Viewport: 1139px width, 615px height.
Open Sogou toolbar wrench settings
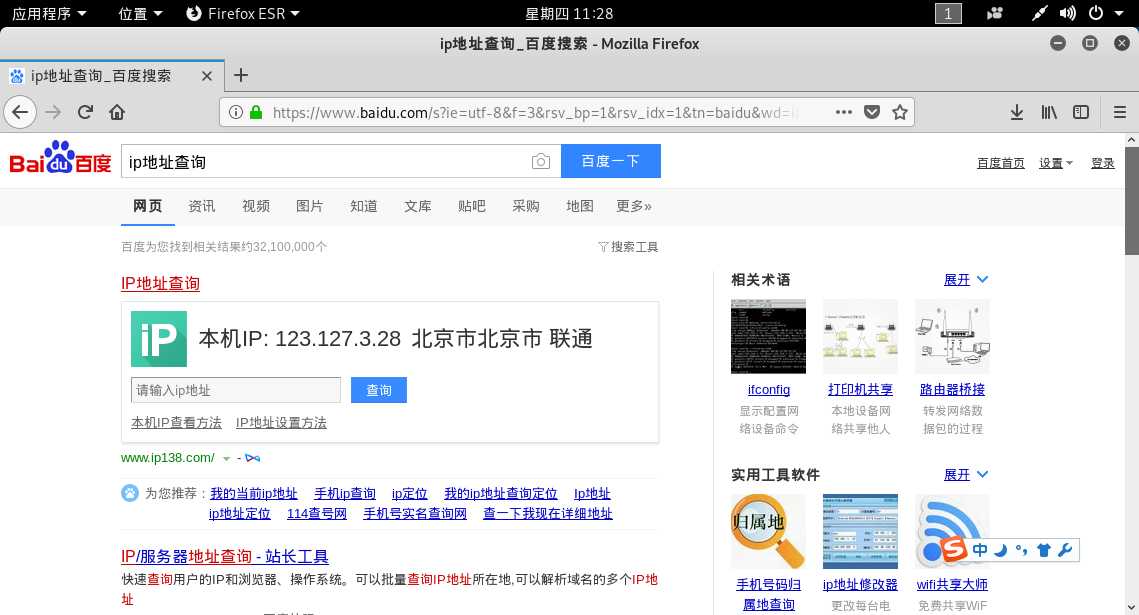1065,550
